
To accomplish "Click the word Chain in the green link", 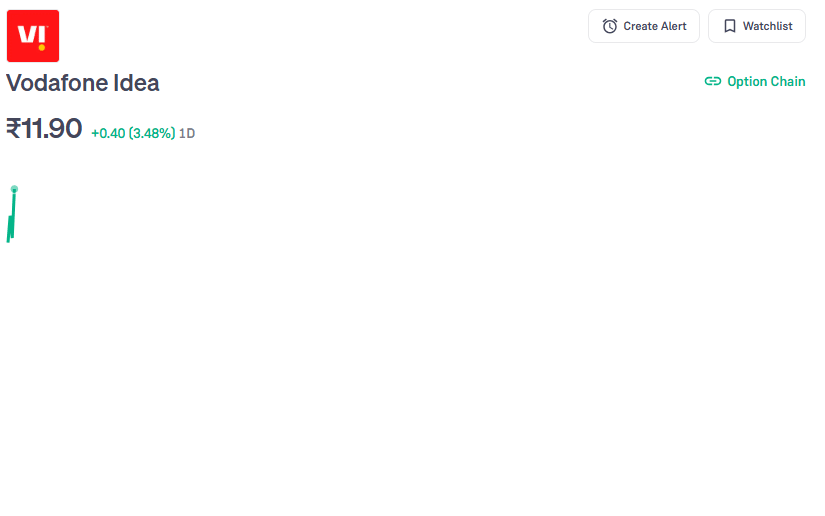I will click(787, 82).
